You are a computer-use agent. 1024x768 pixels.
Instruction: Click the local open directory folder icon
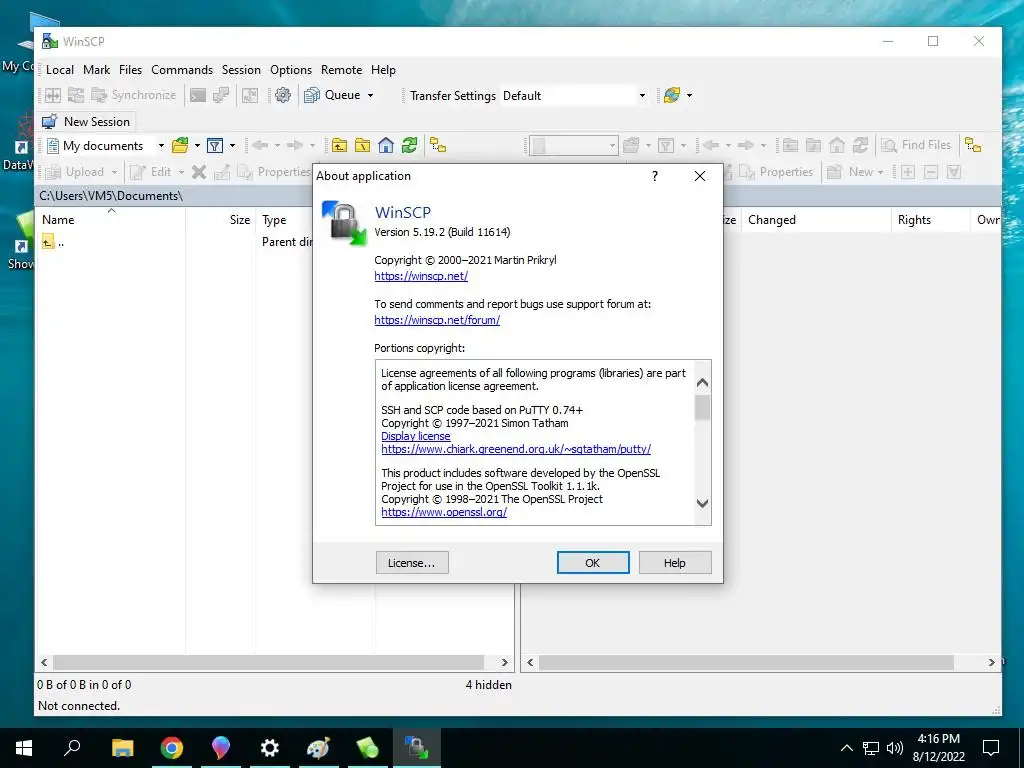(180, 145)
